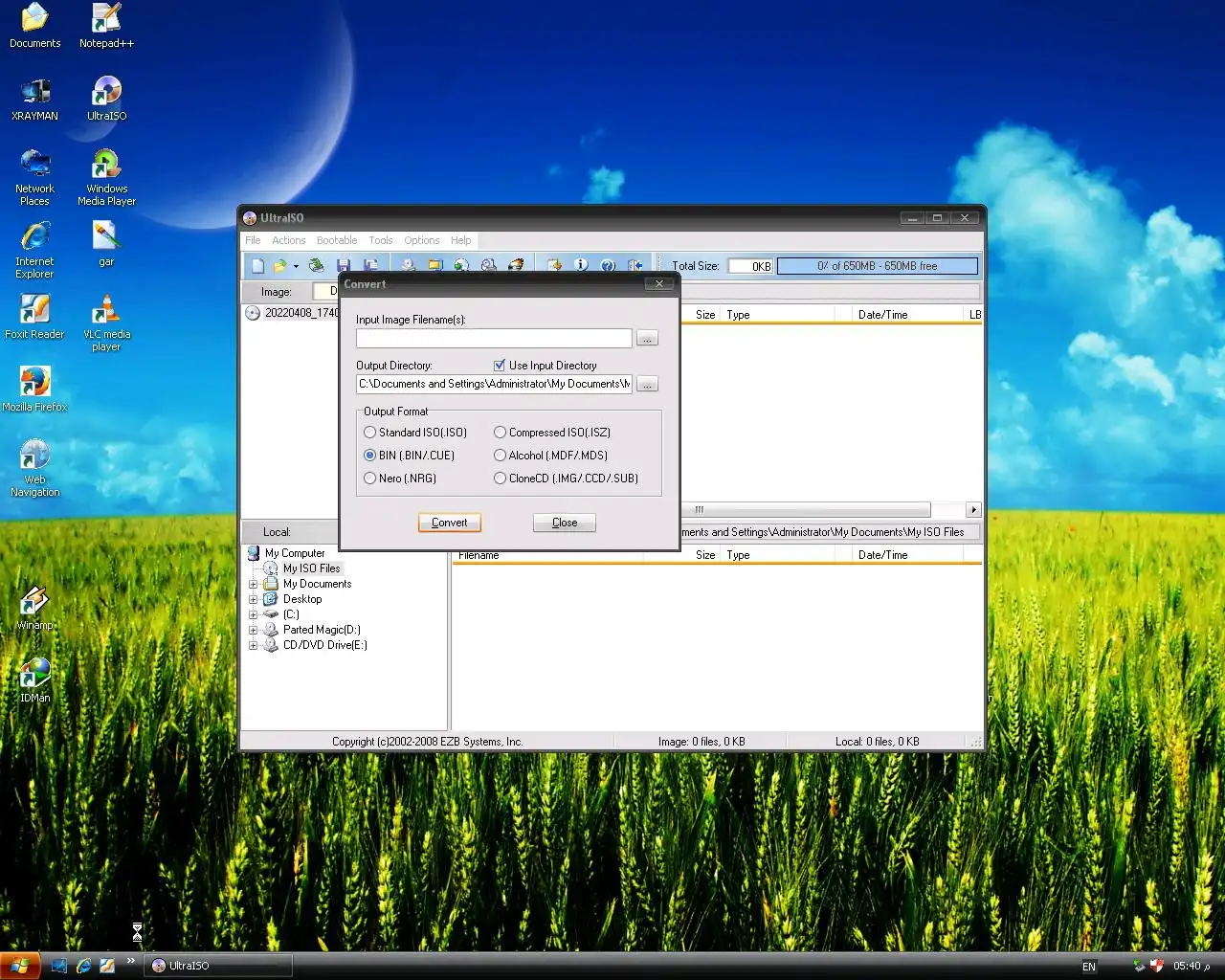
Task: Click the Open file folder toolbar icon
Action: click(x=280, y=265)
